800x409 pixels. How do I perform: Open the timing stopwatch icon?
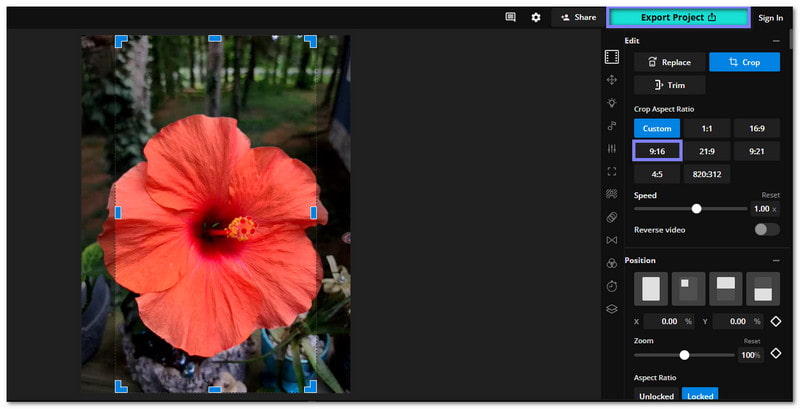(x=611, y=286)
